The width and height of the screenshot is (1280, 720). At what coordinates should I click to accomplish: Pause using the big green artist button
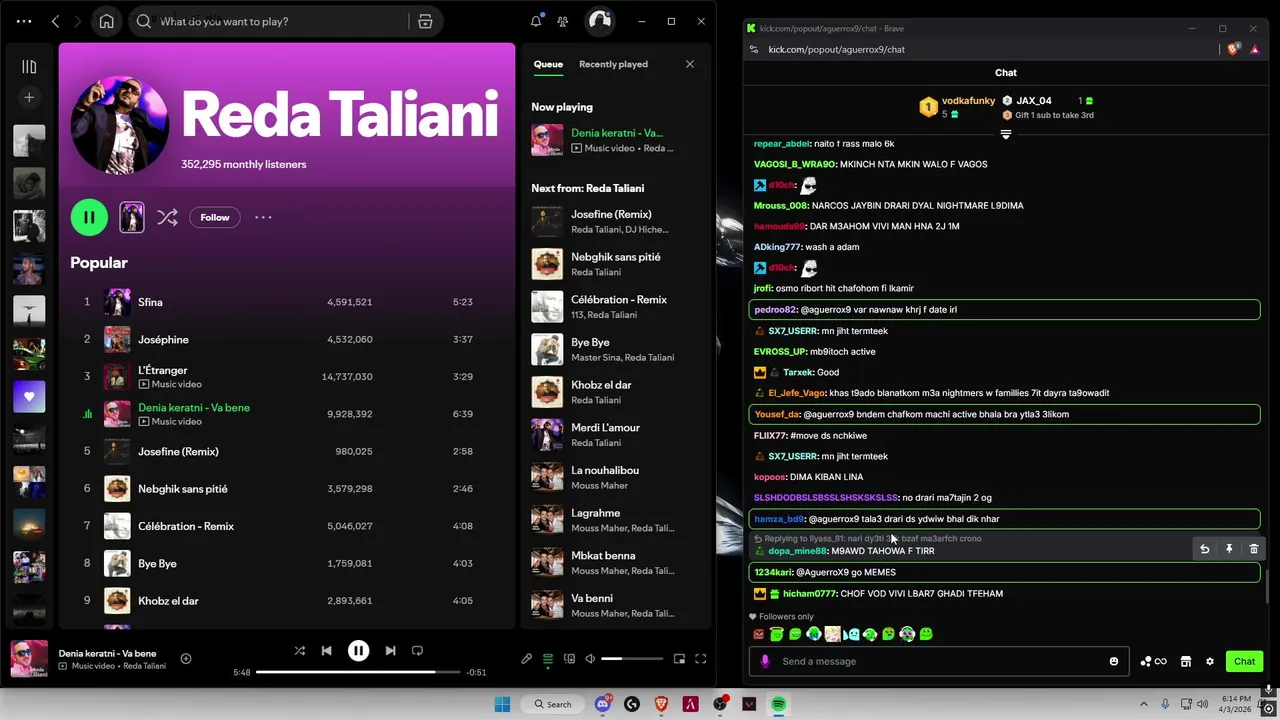pos(89,217)
